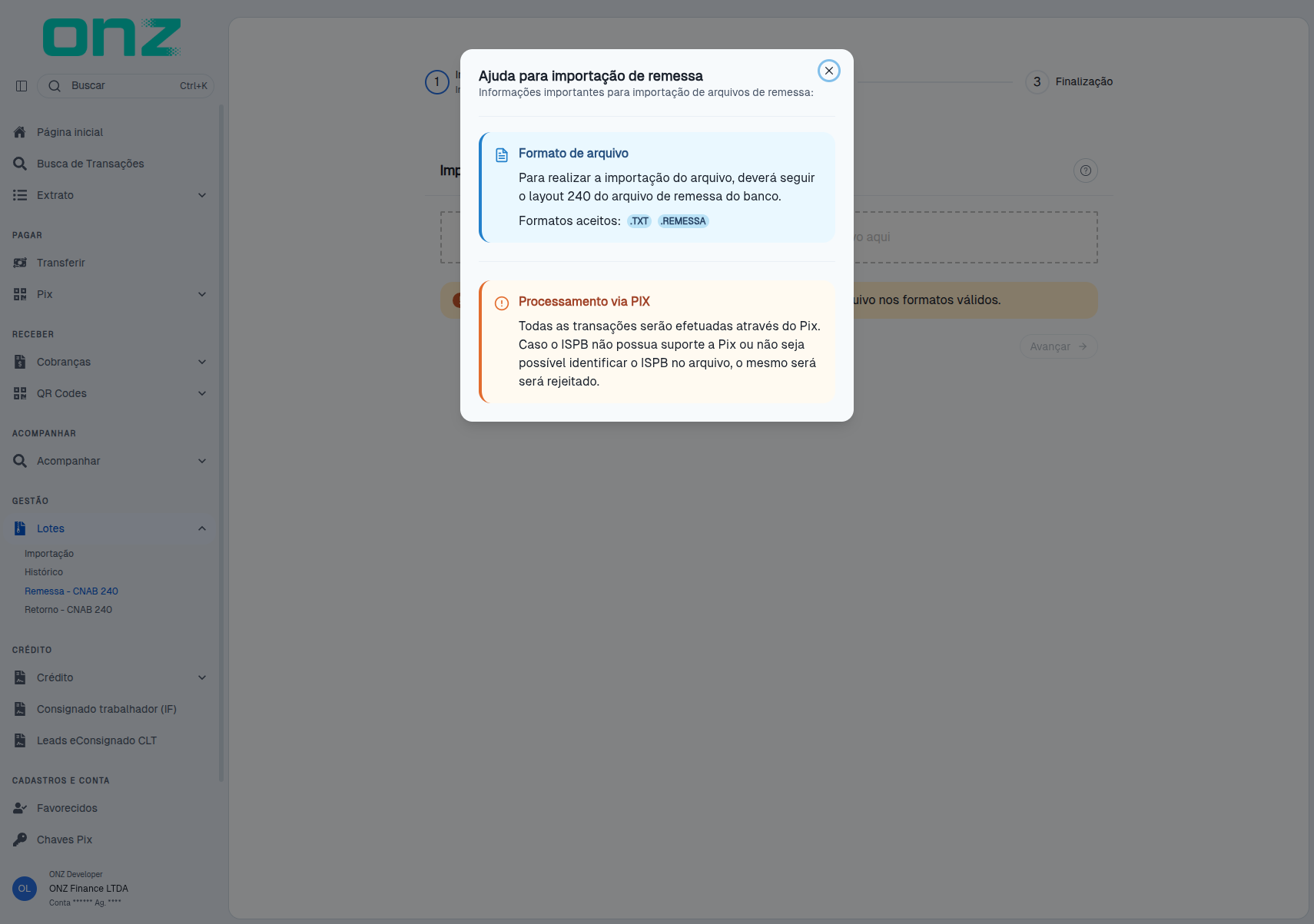Click the Processamento via PIX heading
The image size is (1314, 924).
click(584, 302)
